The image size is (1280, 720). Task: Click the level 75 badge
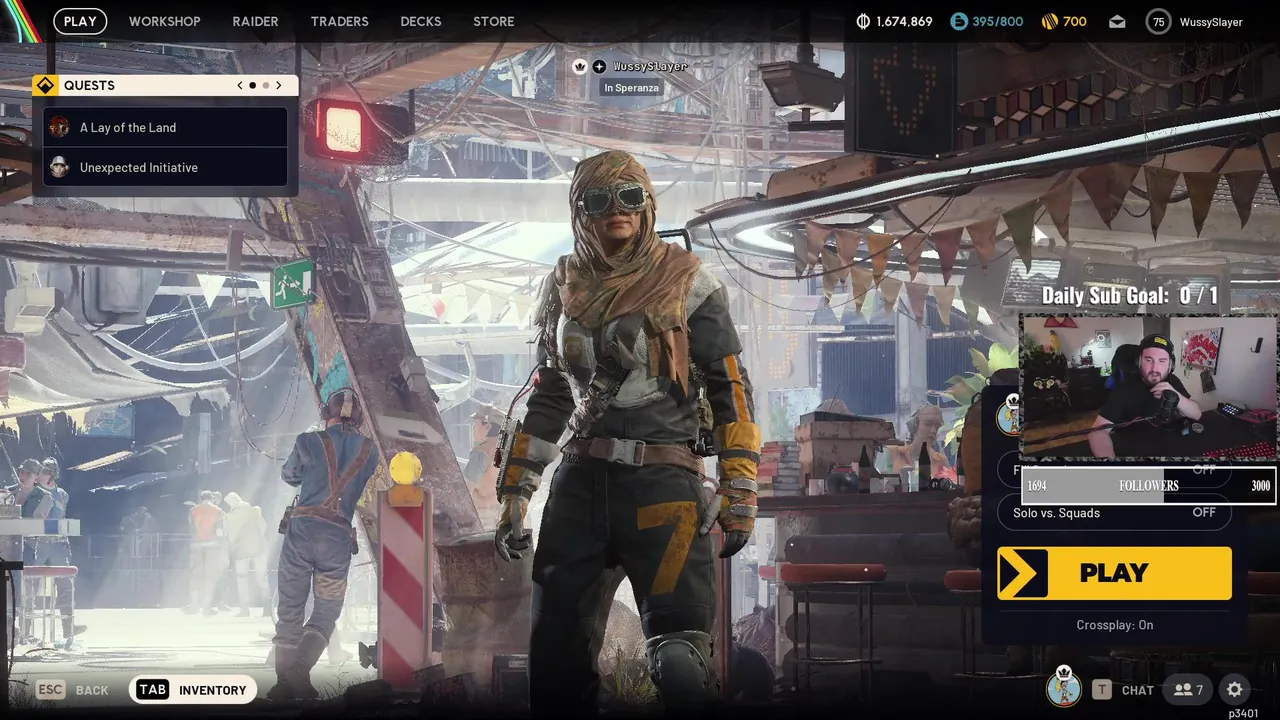[x=1158, y=21]
